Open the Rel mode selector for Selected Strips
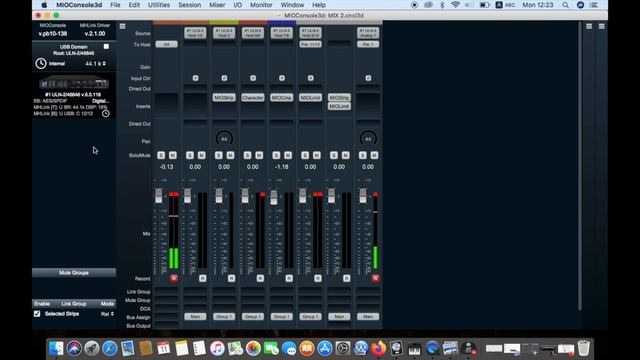640x360 pixels. (x=107, y=314)
